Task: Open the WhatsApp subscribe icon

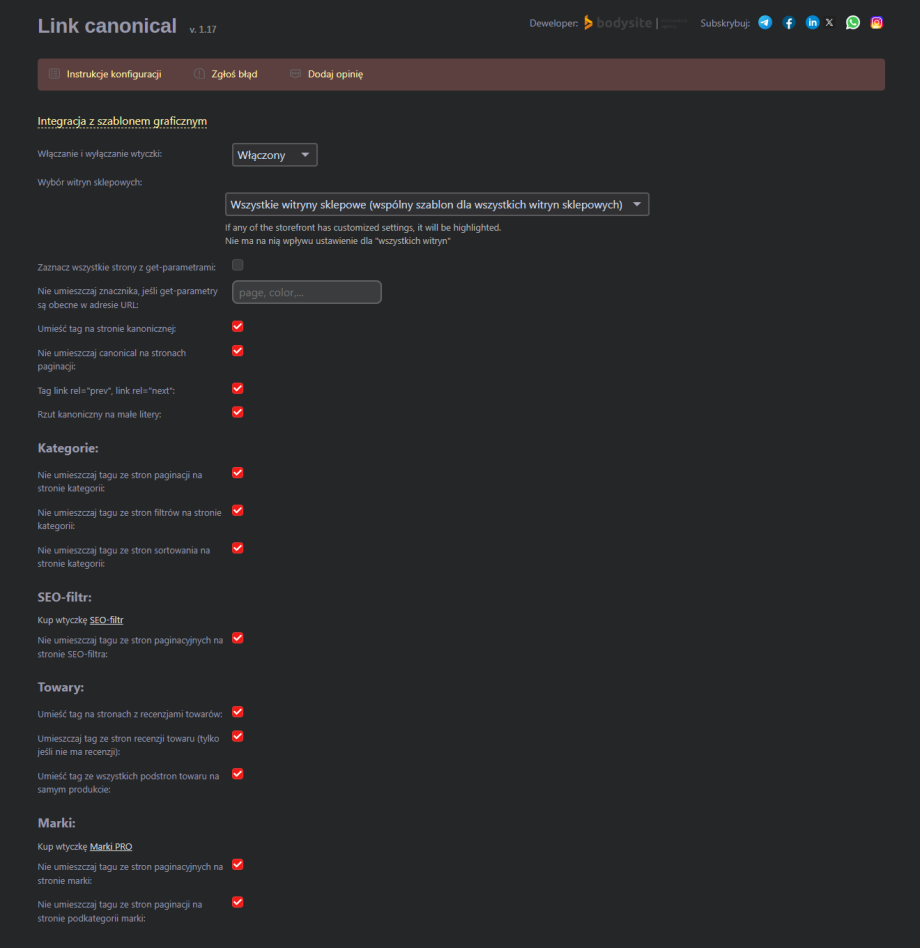Action: (852, 23)
